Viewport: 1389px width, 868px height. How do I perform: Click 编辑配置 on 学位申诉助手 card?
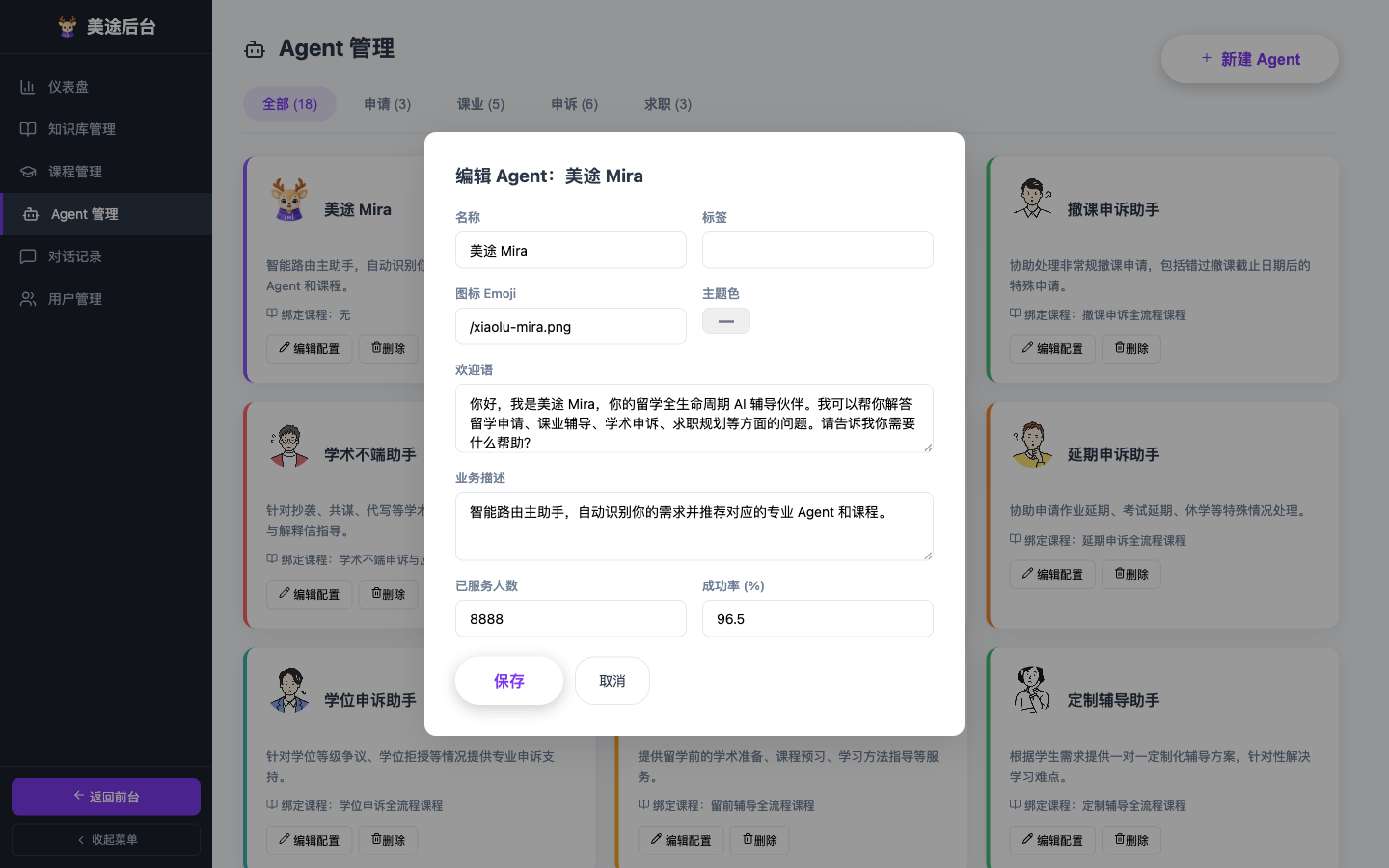click(x=310, y=840)
